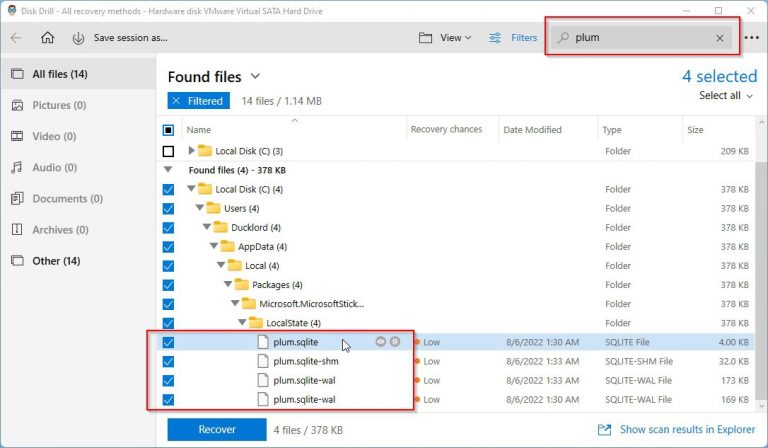Clear the plum search with X
Screen dimensions: 768x448
pos(720,38)
